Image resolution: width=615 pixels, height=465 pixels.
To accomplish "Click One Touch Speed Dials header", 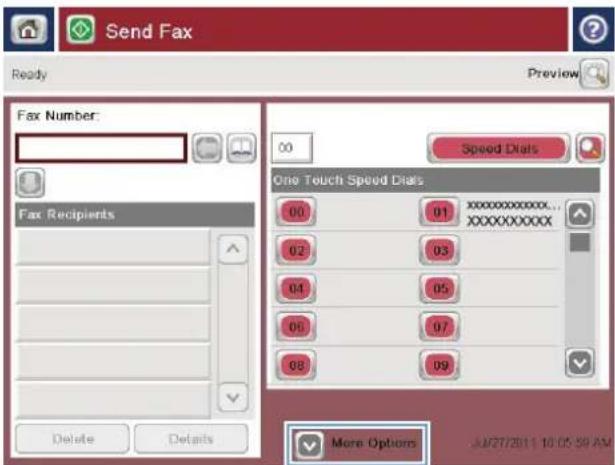I will click(x=435, y=180).
